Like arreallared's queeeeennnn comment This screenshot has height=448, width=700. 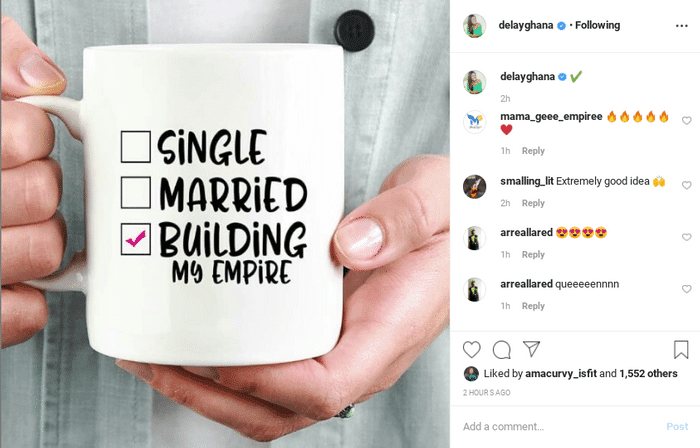tap(687, 289)
